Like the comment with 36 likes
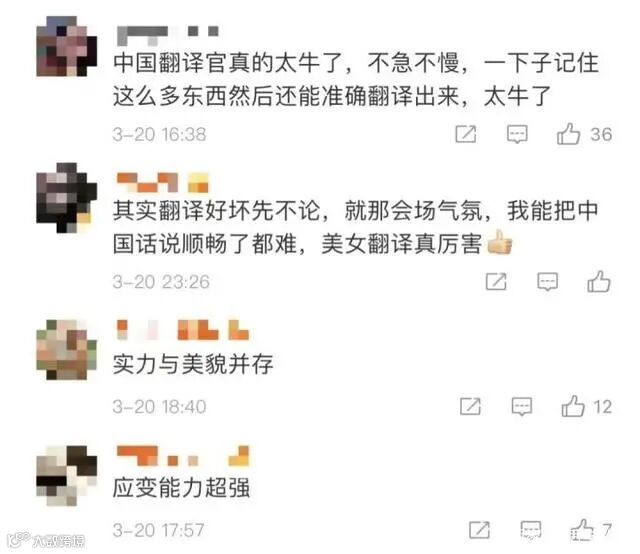This screenshot has width=640, height=554. pyautogui.click(x=568, y=134)
